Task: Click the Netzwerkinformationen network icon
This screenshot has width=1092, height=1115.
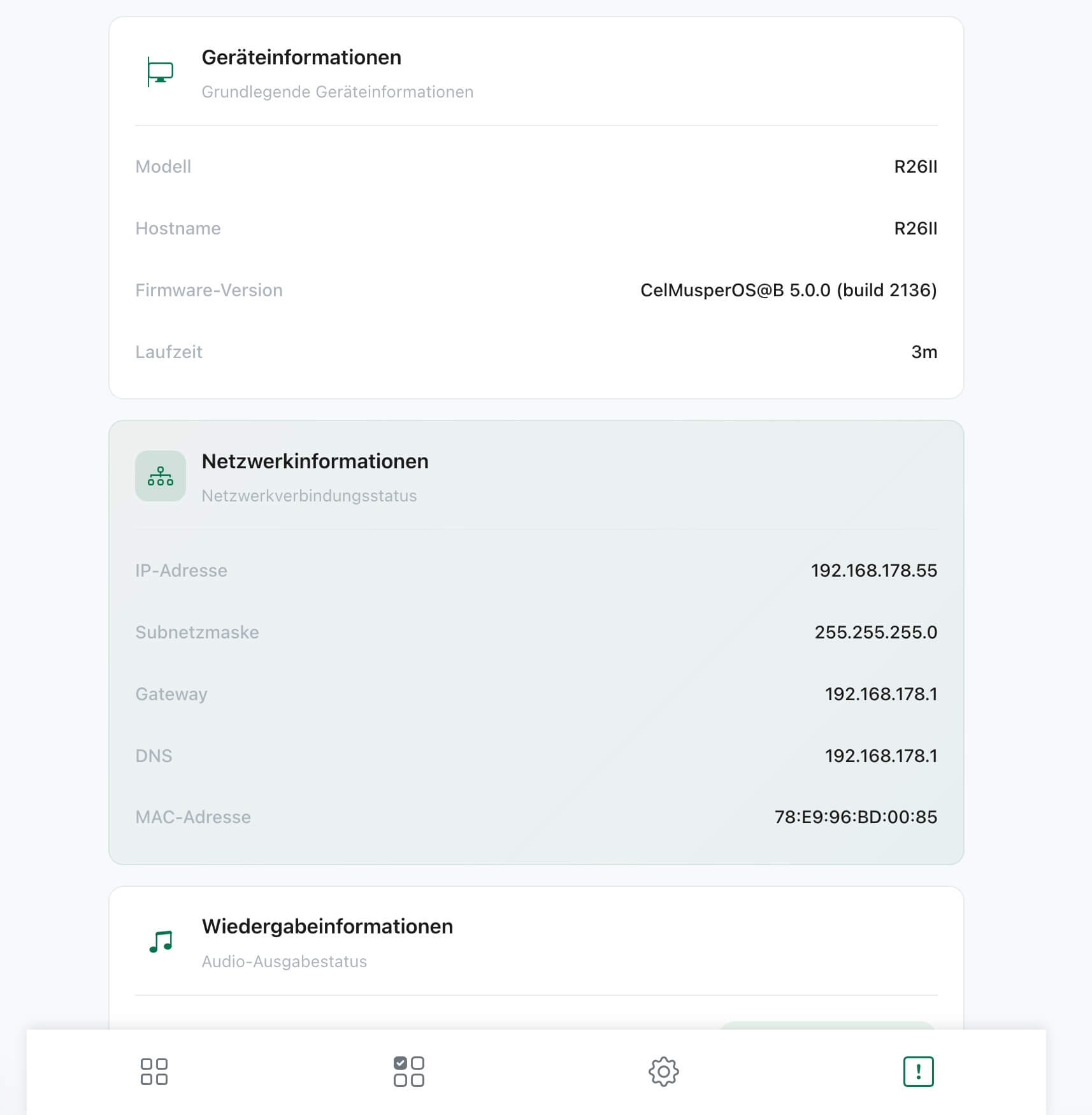Action: pos(161,476)
